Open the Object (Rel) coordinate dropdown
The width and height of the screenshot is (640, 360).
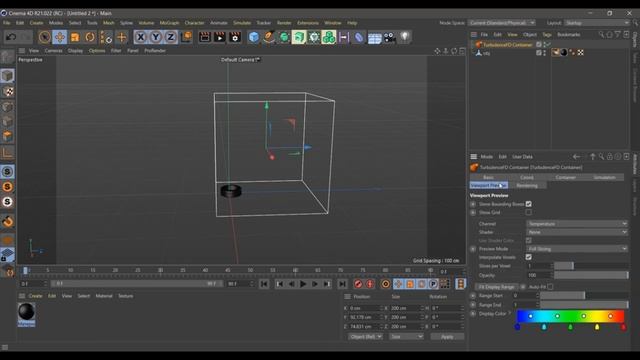(365, 337)
